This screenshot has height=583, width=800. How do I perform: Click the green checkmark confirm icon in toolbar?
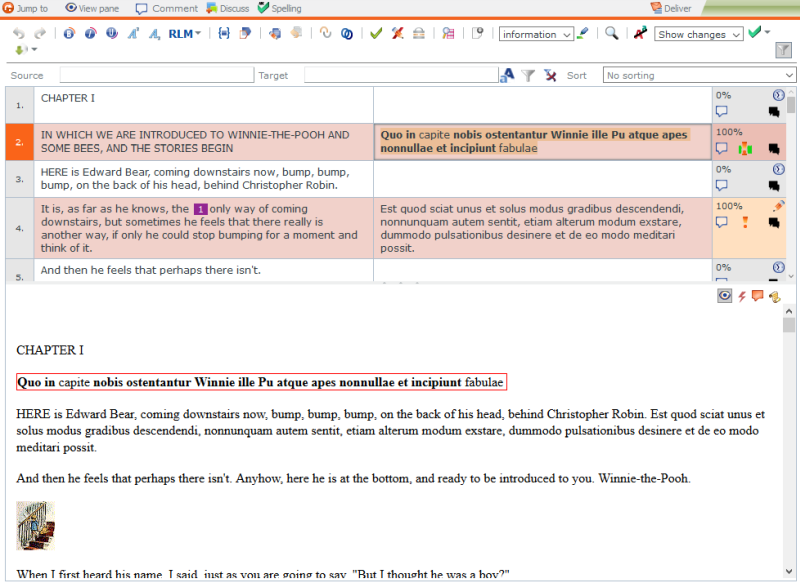click(376, 34)
